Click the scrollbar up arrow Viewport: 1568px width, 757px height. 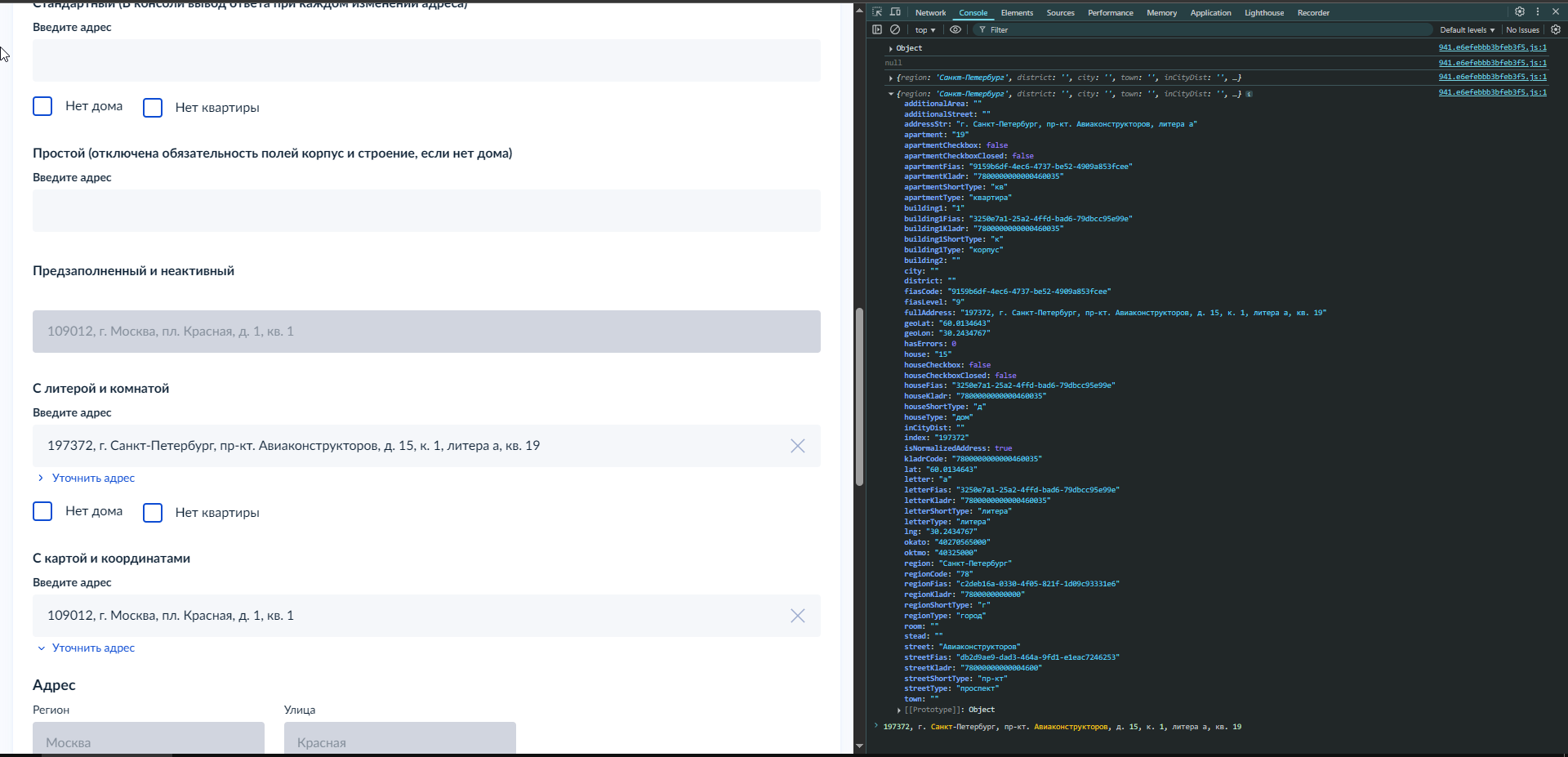859,9
